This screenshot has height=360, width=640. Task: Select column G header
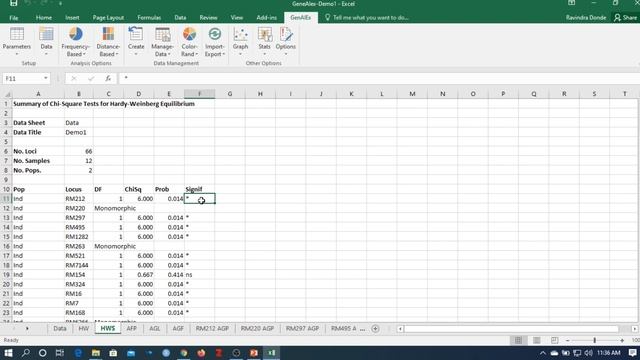[230, 94]
